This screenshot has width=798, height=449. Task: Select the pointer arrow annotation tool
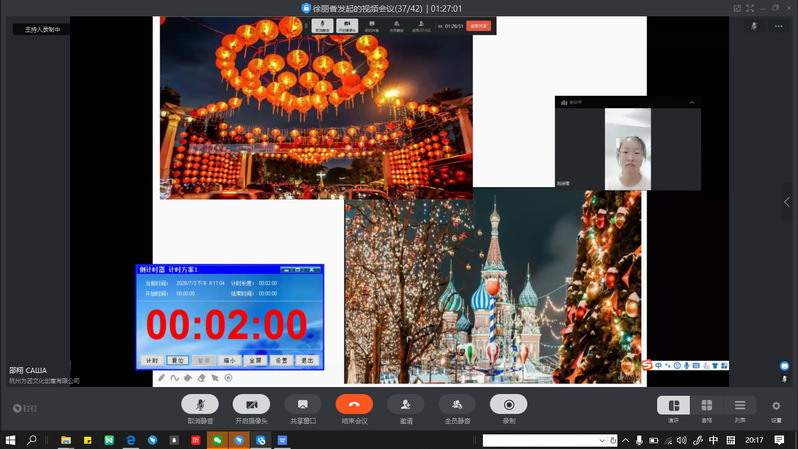pos(215,378)
